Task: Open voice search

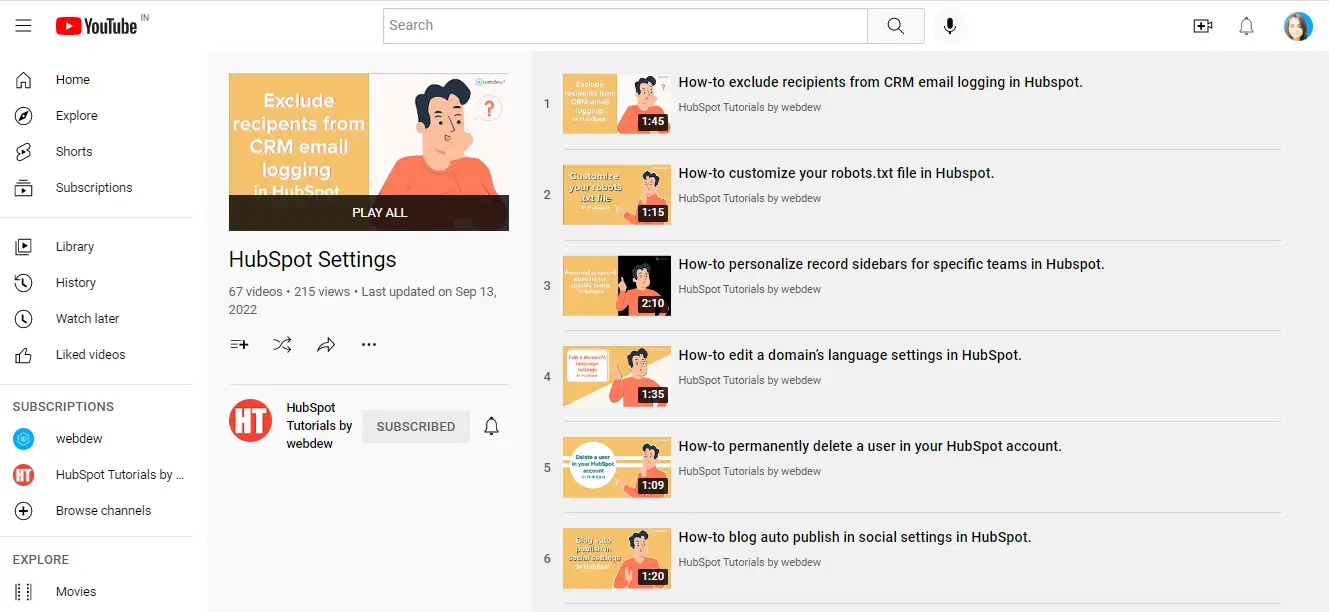Action: 949,26
